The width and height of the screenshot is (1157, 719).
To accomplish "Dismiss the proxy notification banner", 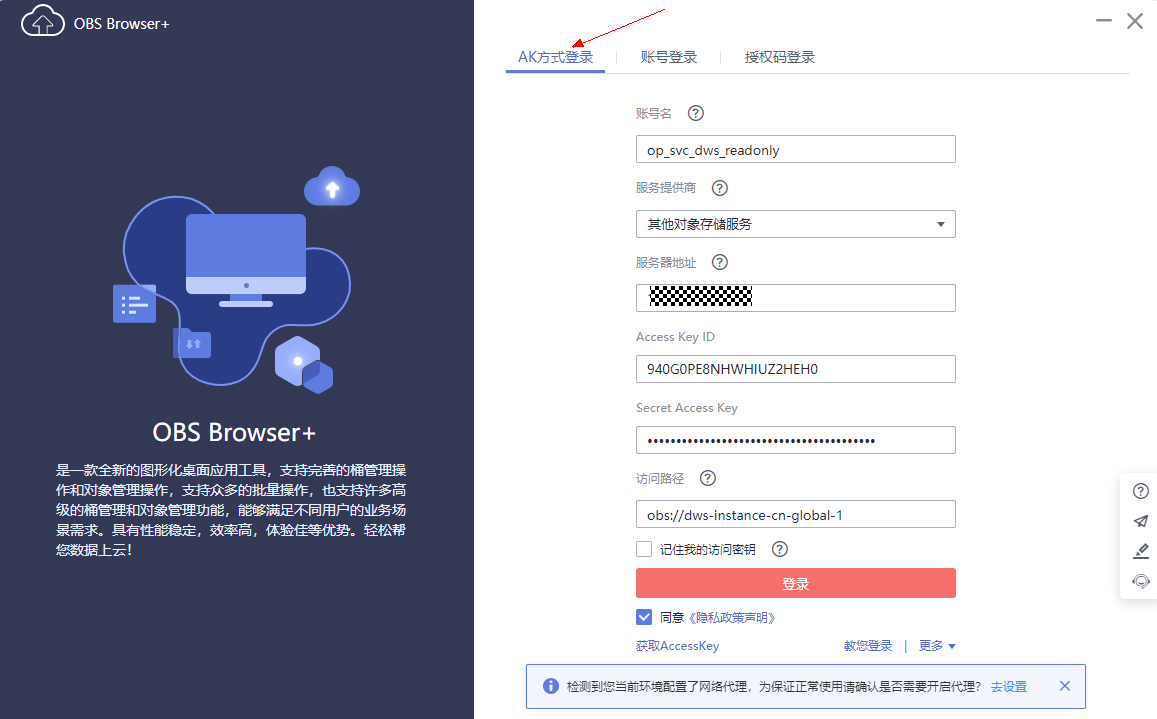I will pos(1065,686).
